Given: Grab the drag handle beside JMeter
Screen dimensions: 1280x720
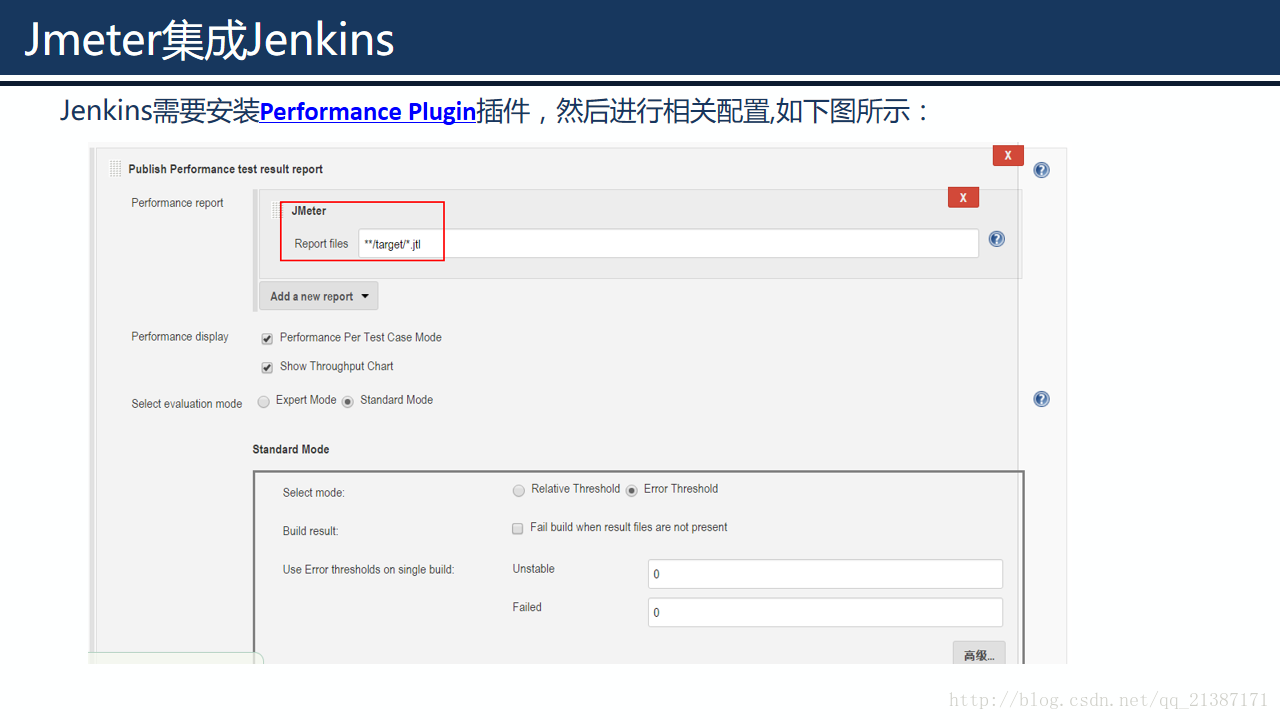Looking at the screenshot, I should tap(277, 211).
